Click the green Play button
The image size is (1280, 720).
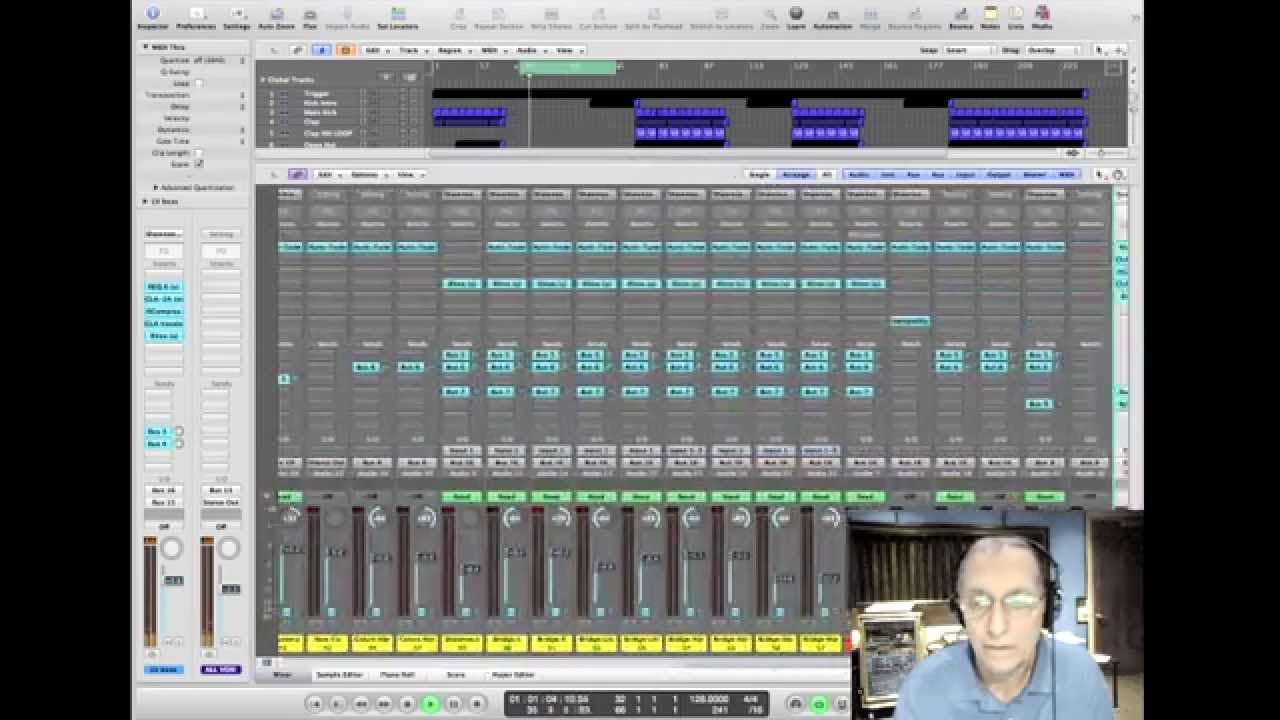point(431,704)
